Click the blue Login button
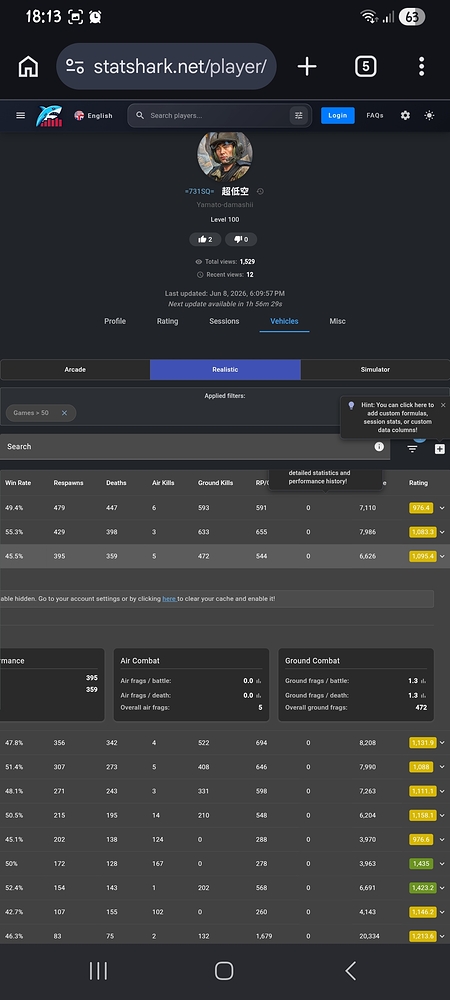Viewport: 450px width, 1000px height. 338,115
